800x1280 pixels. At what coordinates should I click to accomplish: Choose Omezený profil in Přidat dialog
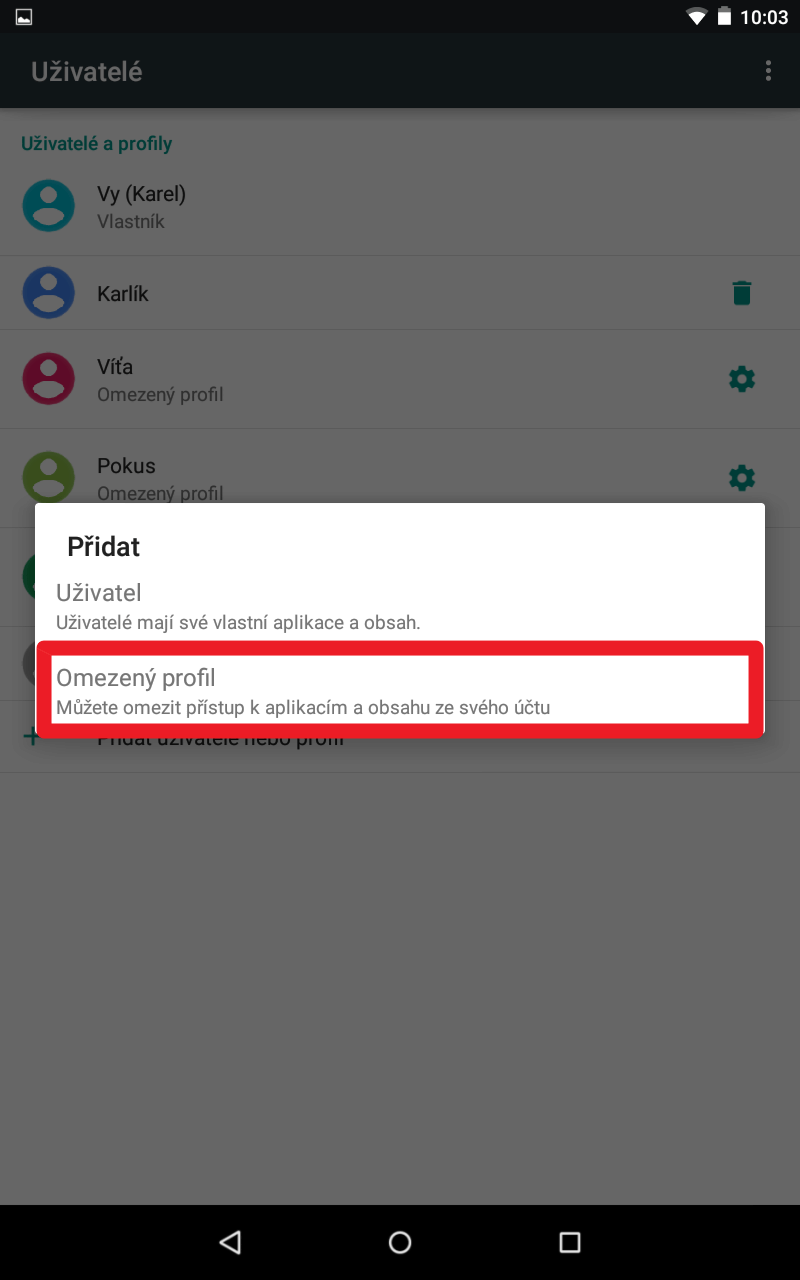(x=400, y=689)
